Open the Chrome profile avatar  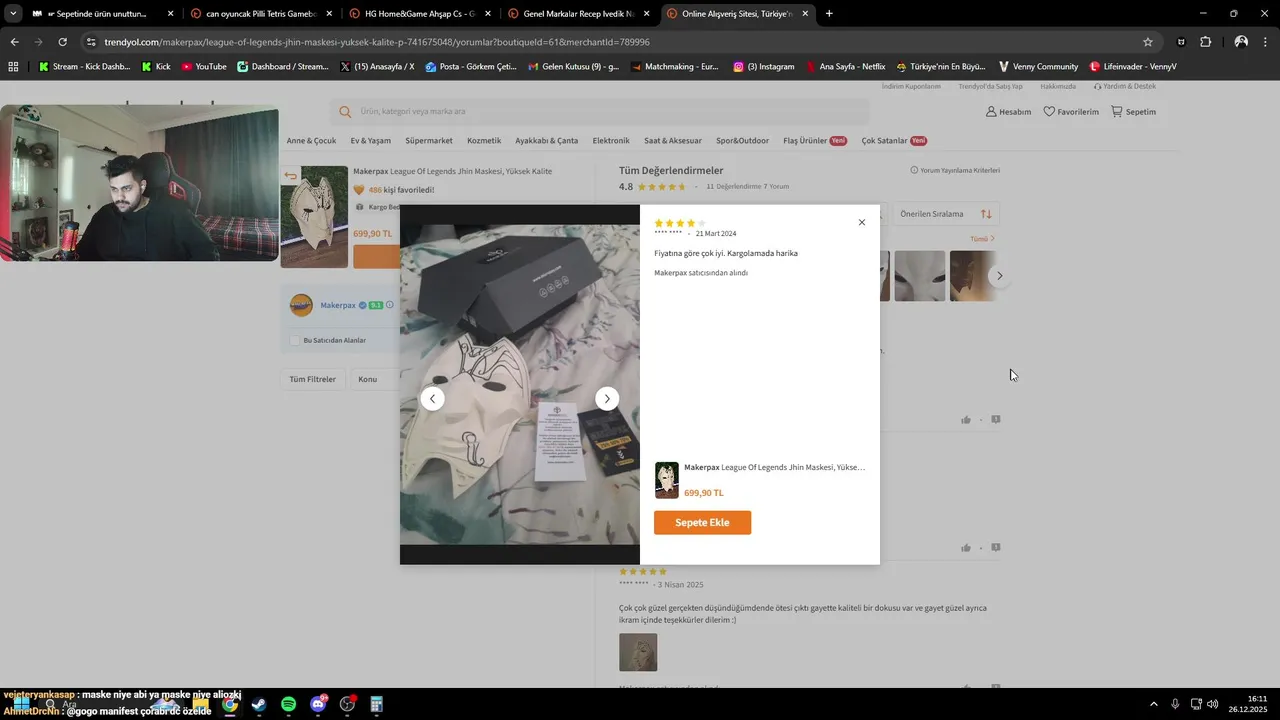pos(1241,42)
